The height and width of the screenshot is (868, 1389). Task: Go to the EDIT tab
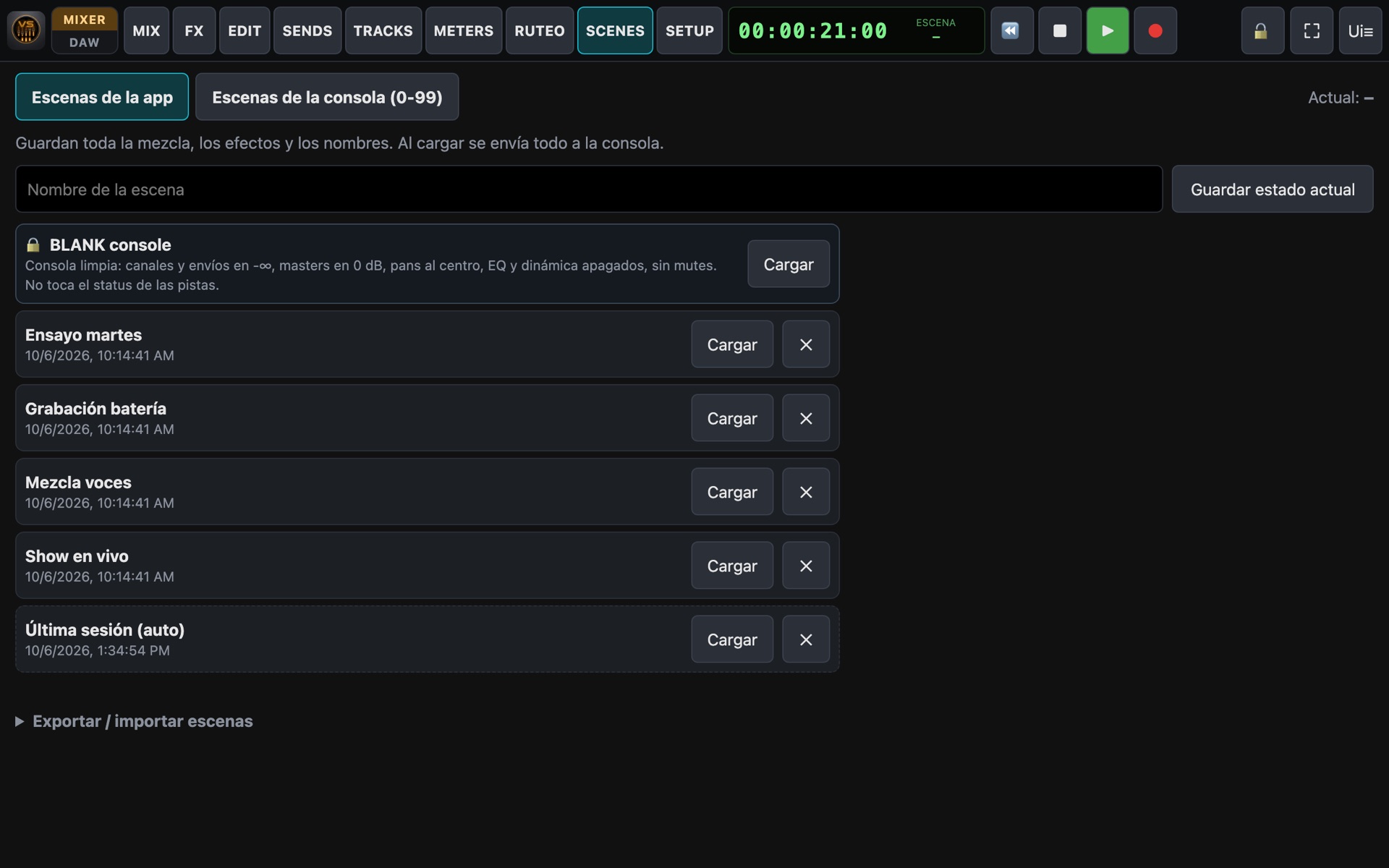tap(245, 30)
